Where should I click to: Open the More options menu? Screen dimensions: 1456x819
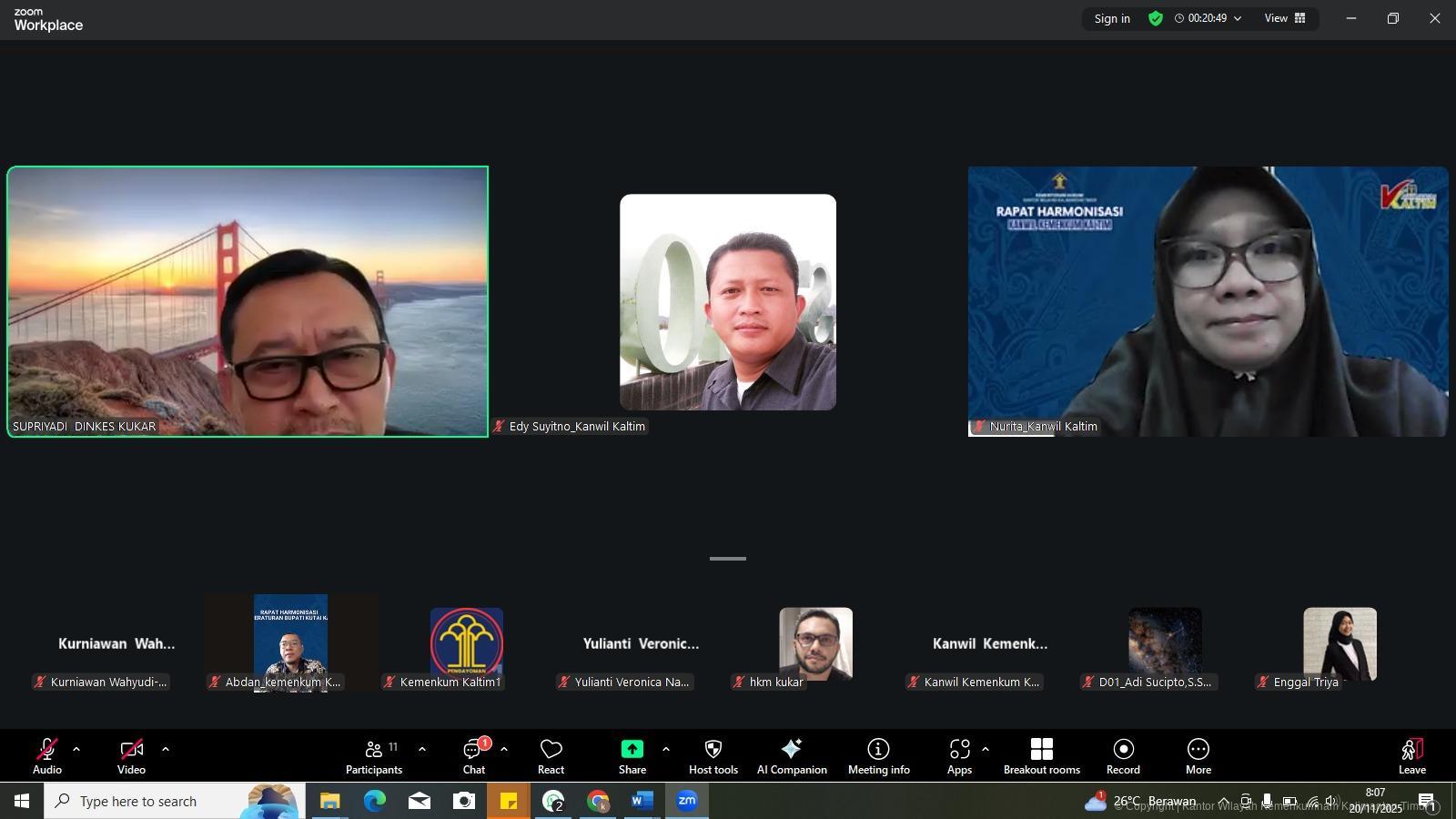pyautogui.click(x=1198, y=756)
